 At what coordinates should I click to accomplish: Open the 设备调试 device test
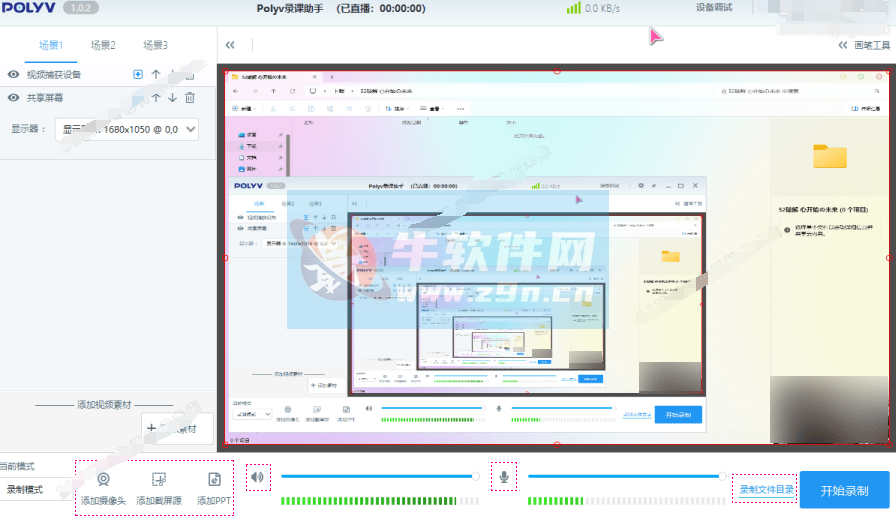click(x=714, y=8)
